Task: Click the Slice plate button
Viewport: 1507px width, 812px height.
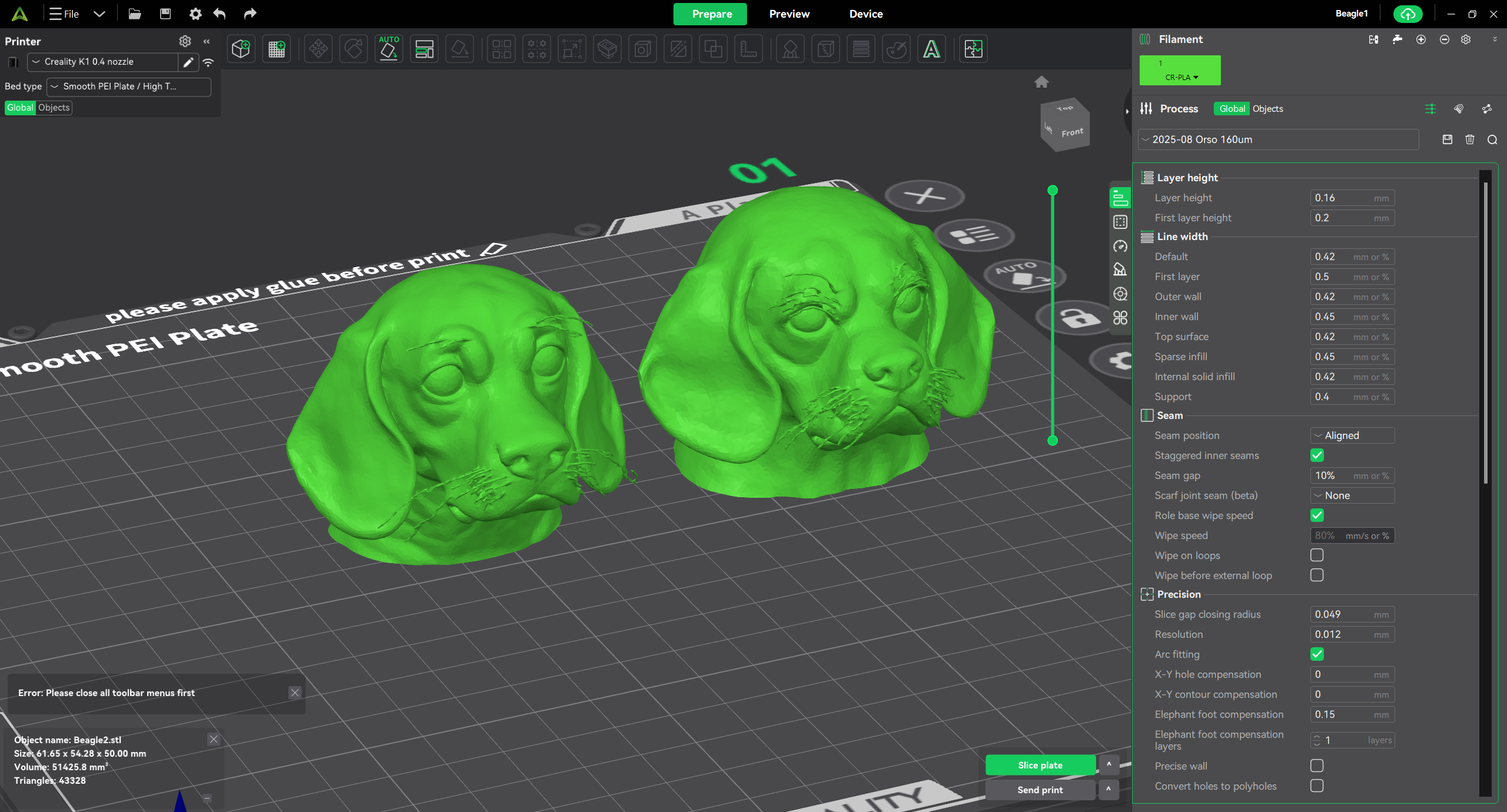Action: coord(1040,765)
